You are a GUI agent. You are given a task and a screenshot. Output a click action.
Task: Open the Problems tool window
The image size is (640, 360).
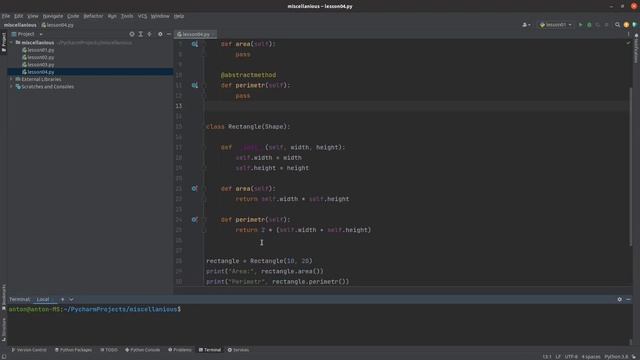[x=180, y=350]
